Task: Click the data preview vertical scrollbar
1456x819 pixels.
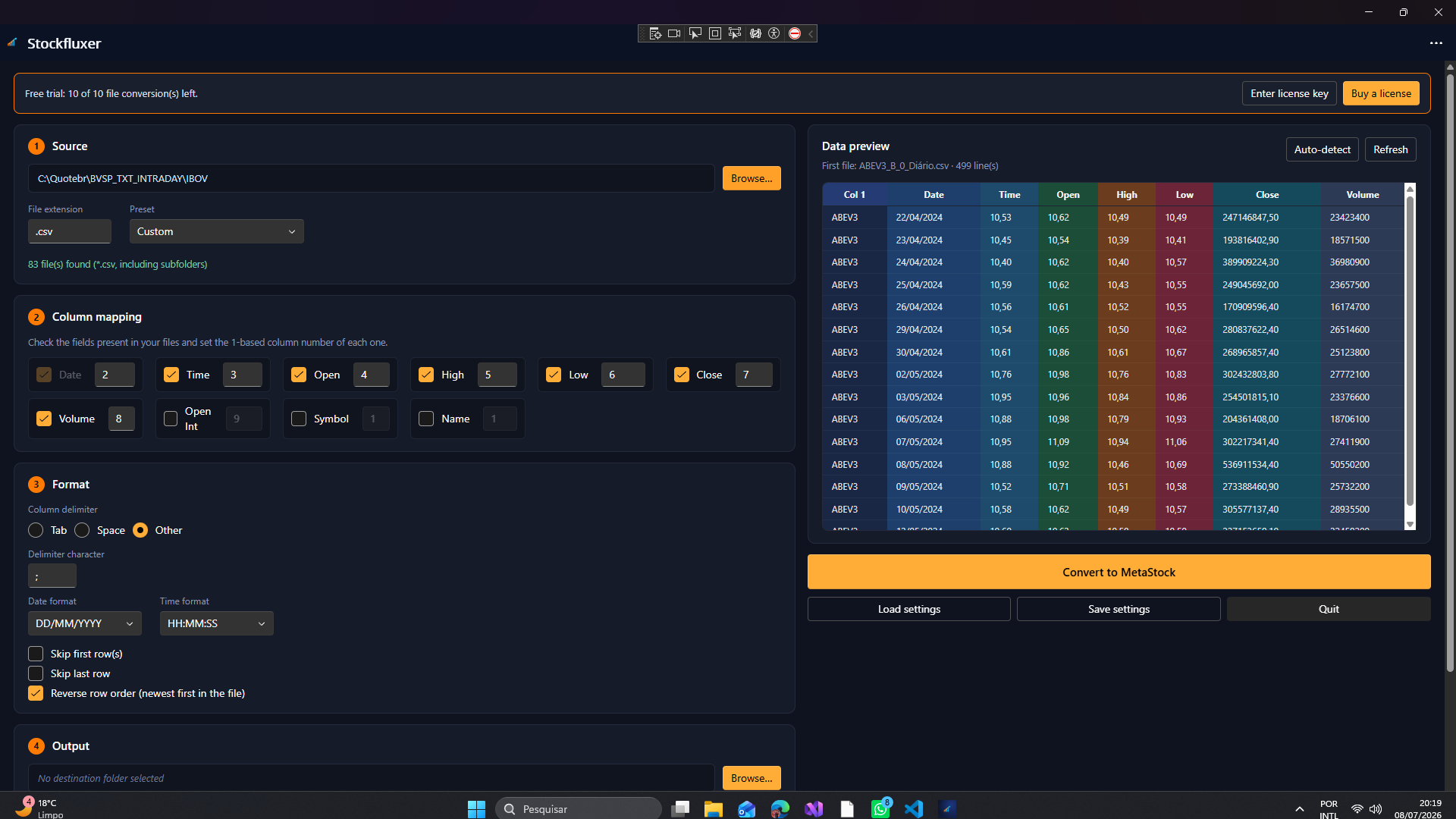Action: [x=1410, y=350]
